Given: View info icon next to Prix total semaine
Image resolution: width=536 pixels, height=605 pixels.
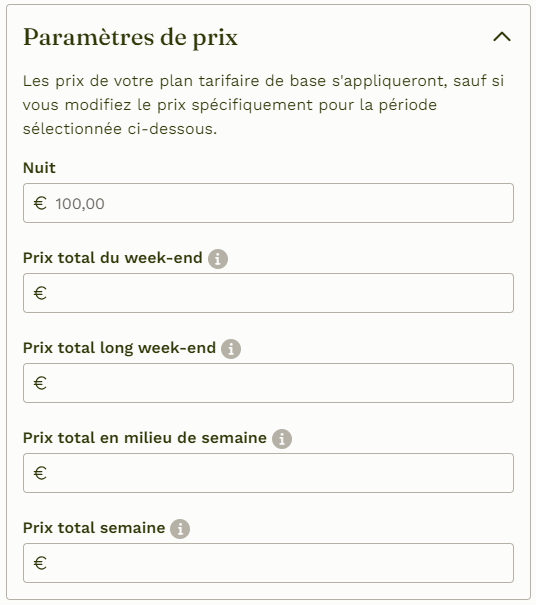Looking at the screenshot, I should (180, 529).
